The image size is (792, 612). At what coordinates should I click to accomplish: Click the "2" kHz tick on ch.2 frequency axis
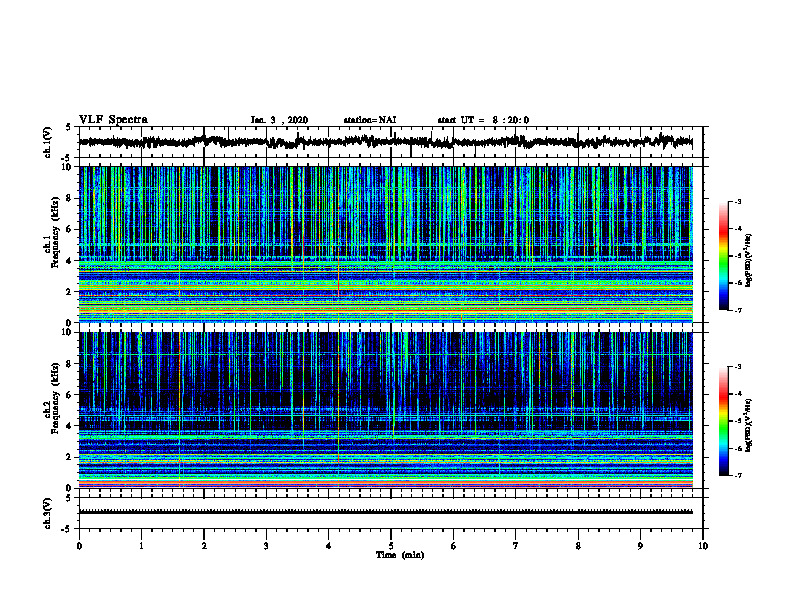[69, 457]
